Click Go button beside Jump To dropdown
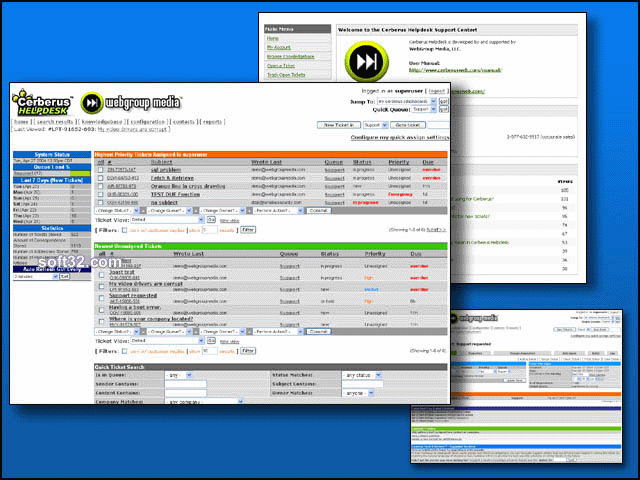 point(443,101)
